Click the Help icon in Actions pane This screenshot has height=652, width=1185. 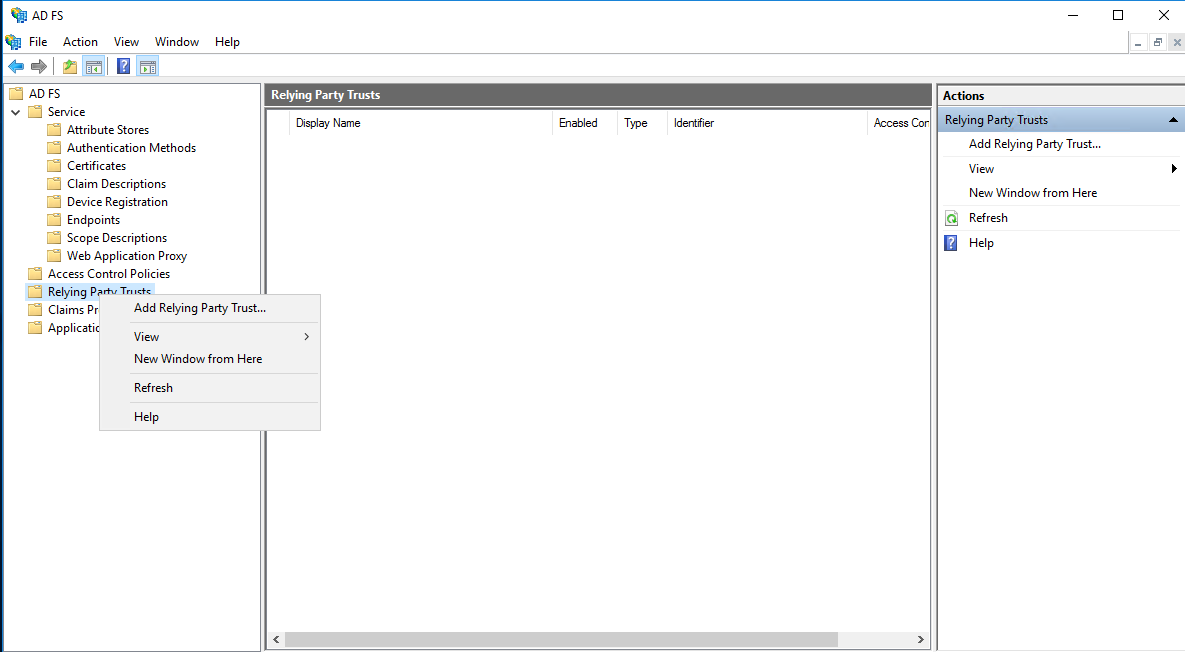pos(951,243)
